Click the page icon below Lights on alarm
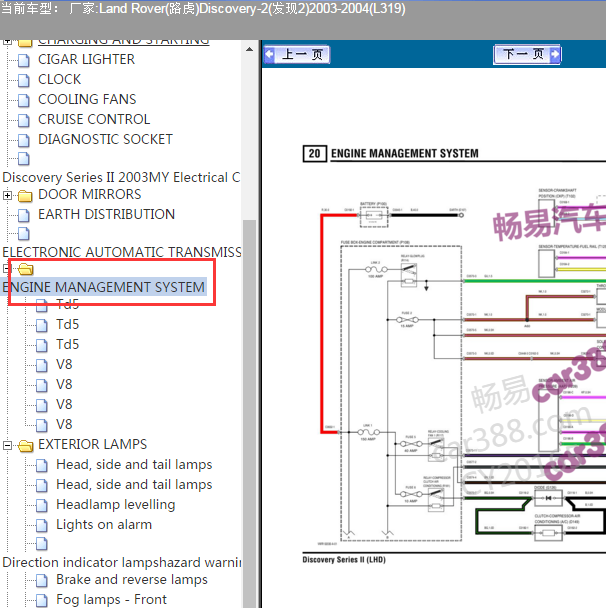The height and width of the screenshot is (608, 606). [x=42, y=544]
